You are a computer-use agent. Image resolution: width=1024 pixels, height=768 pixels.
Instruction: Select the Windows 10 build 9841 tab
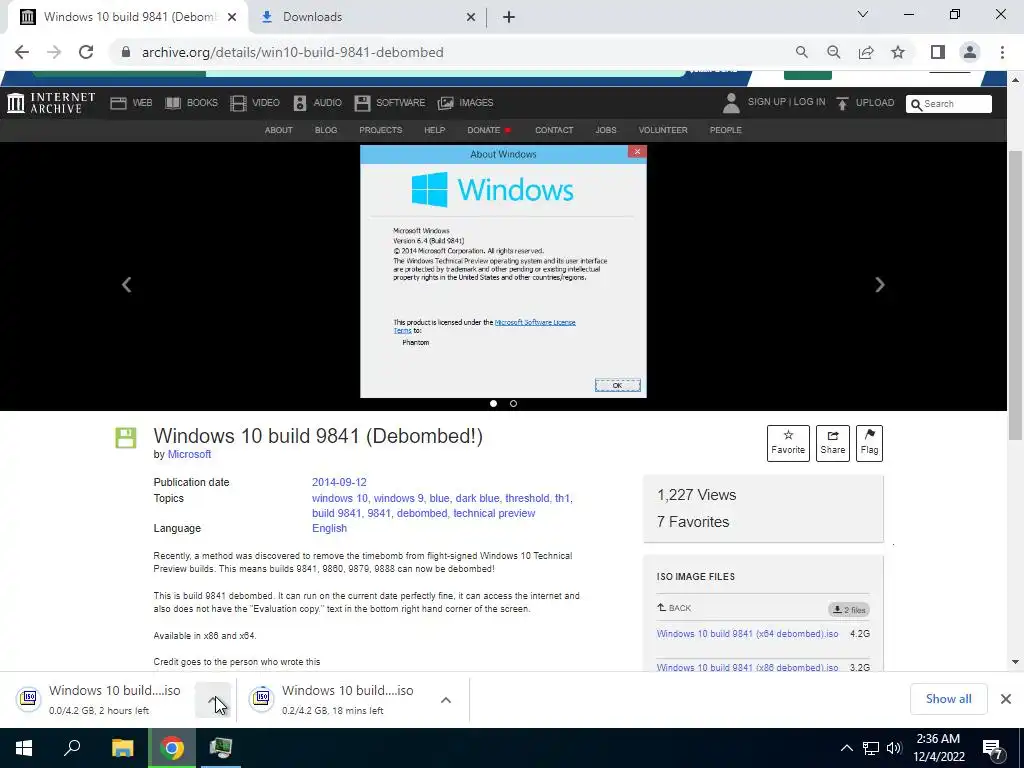click(x=127, y=17)
